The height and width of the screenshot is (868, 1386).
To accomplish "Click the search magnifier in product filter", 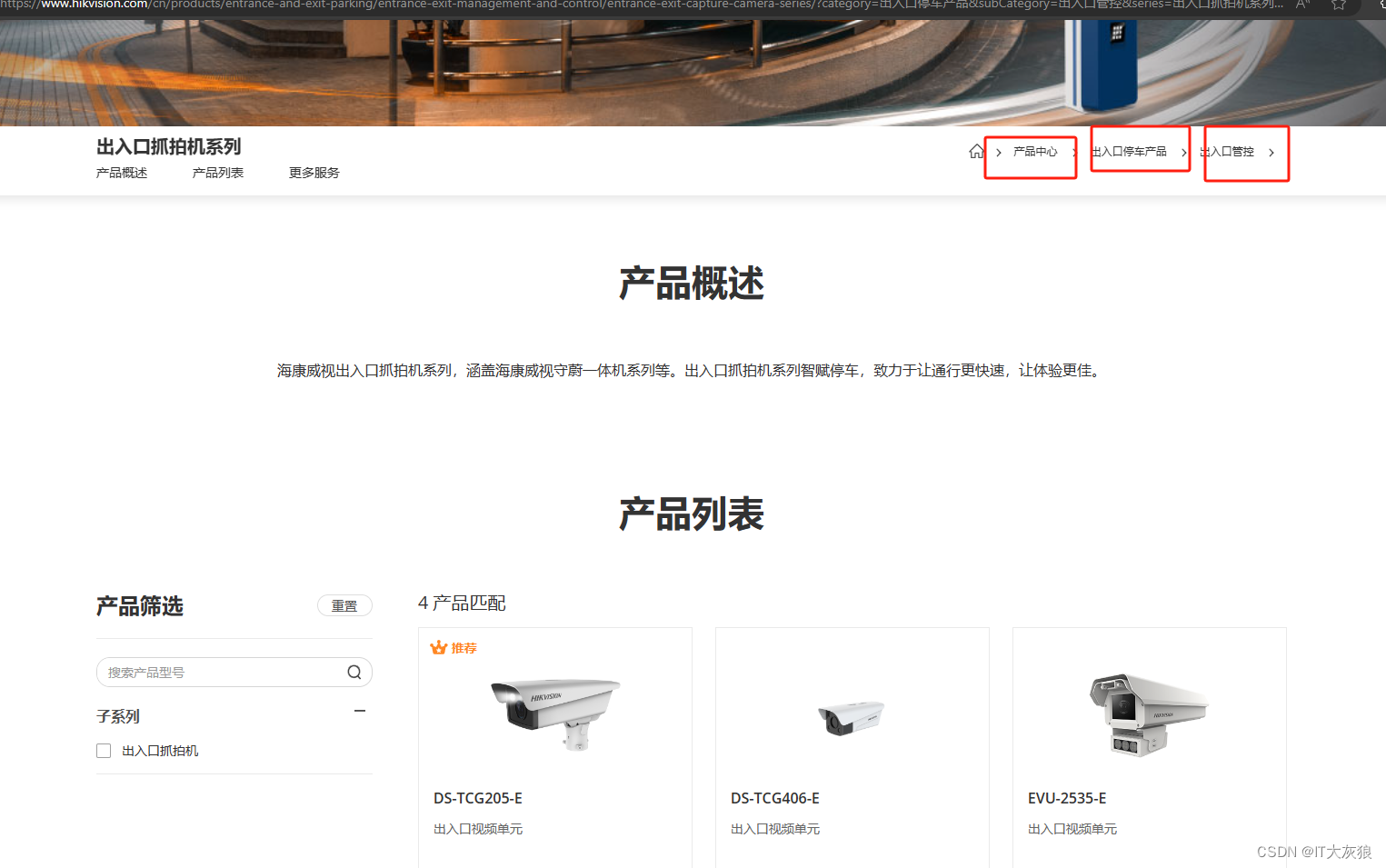I will [354, 672].
